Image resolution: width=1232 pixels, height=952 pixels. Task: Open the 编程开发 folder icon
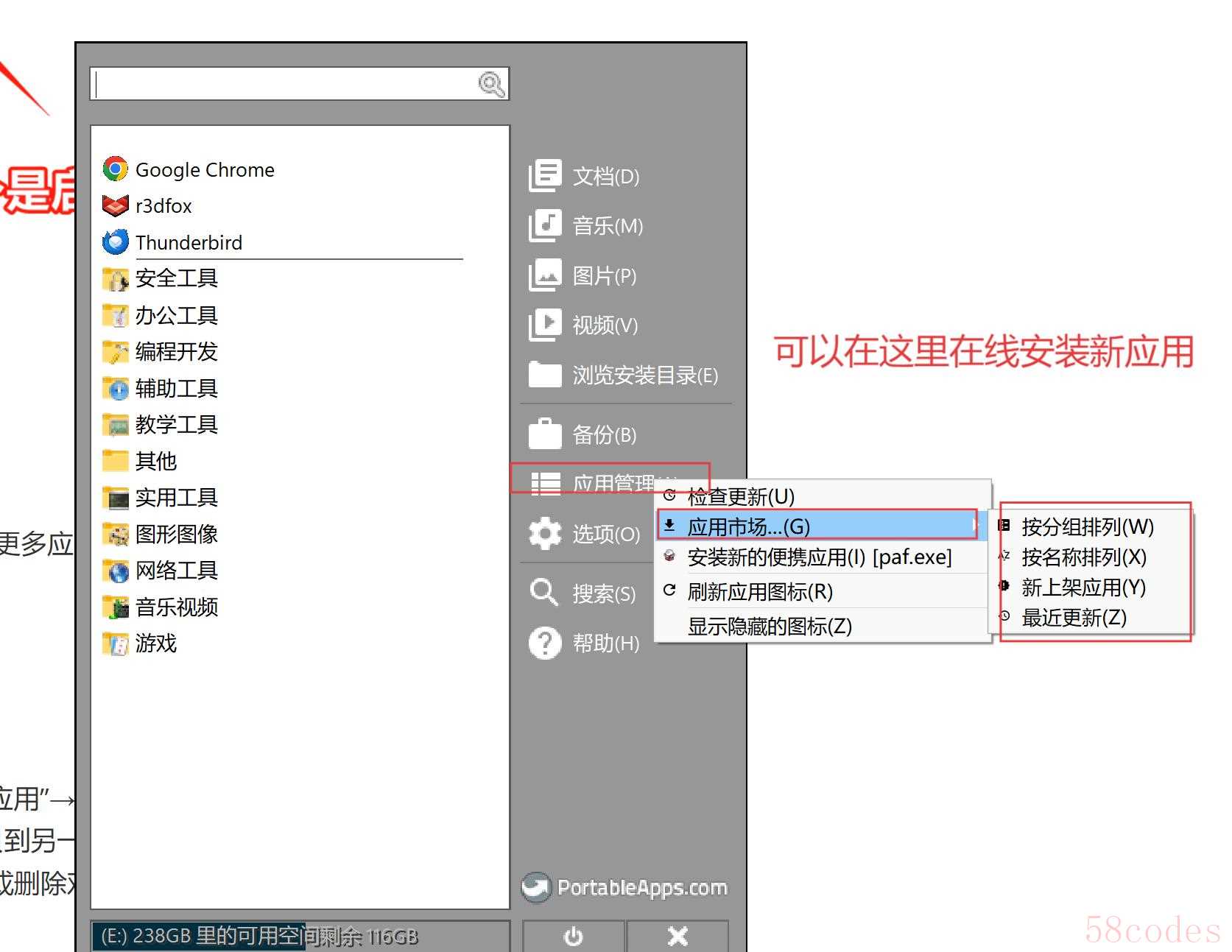point(115,351)
